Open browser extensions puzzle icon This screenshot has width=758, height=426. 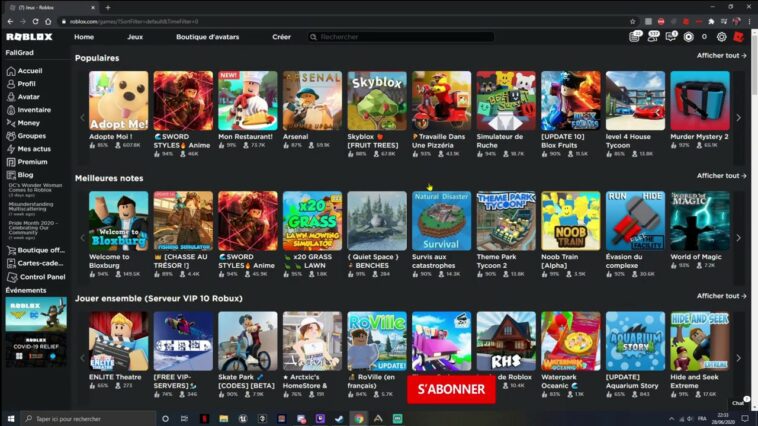711,21
